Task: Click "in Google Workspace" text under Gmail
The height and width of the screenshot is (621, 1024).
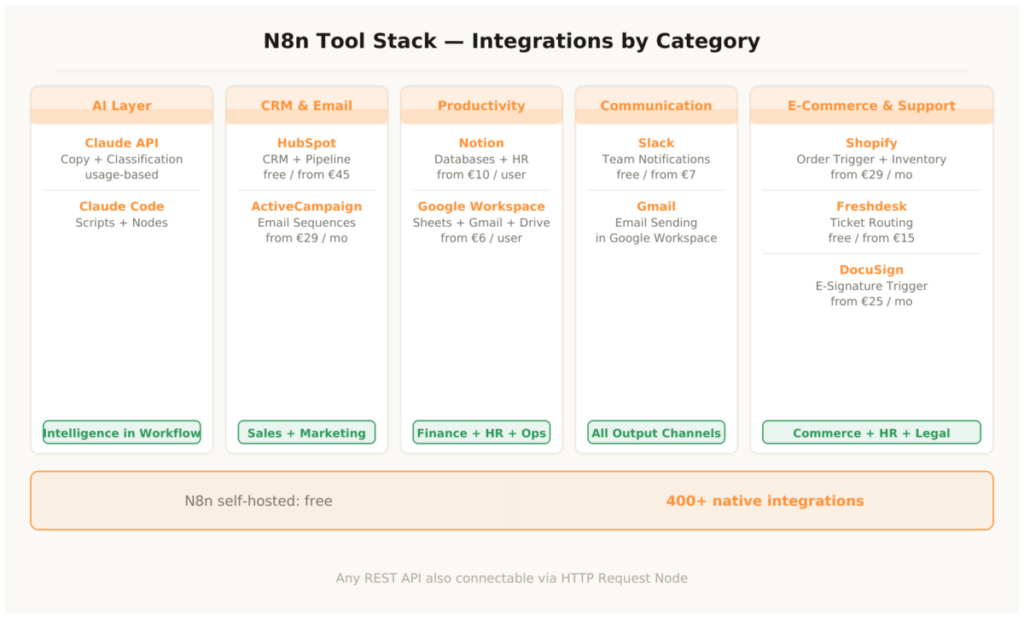Action: (x=656, y=238)
